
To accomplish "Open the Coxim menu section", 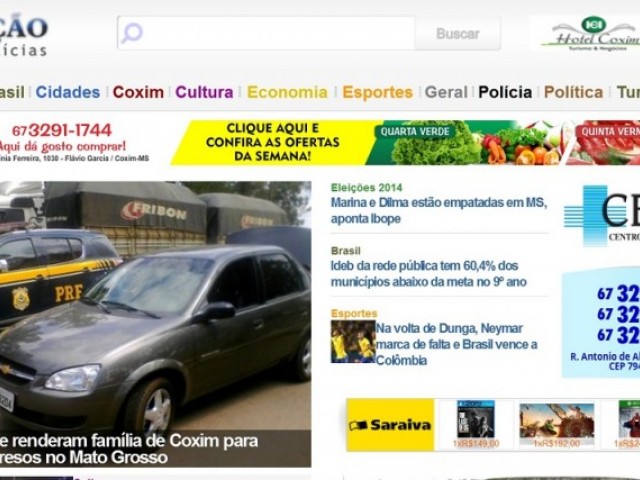I will point(138,92).
